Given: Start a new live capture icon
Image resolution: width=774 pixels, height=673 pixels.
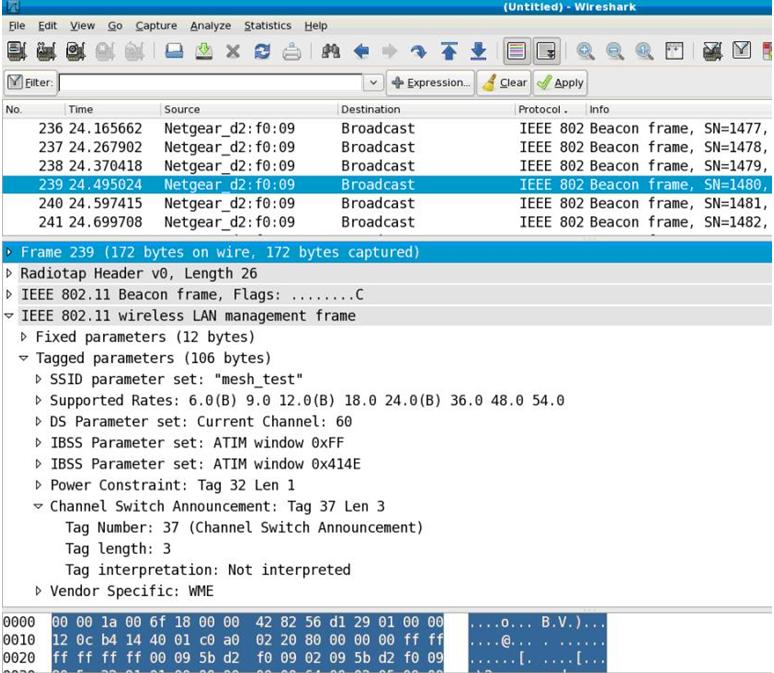Looking at the screenshot, I should [x=76, y=51].
